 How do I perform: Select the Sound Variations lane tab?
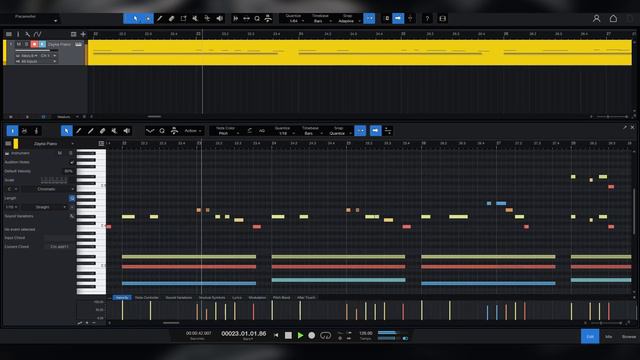click(x=179, y=298)
